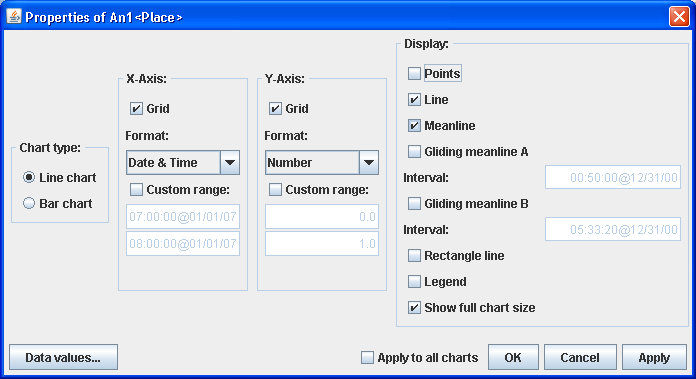This screenshot has height=379, width=696.
Task: Click the Cancel button
Action: click(x=580, y=357)
